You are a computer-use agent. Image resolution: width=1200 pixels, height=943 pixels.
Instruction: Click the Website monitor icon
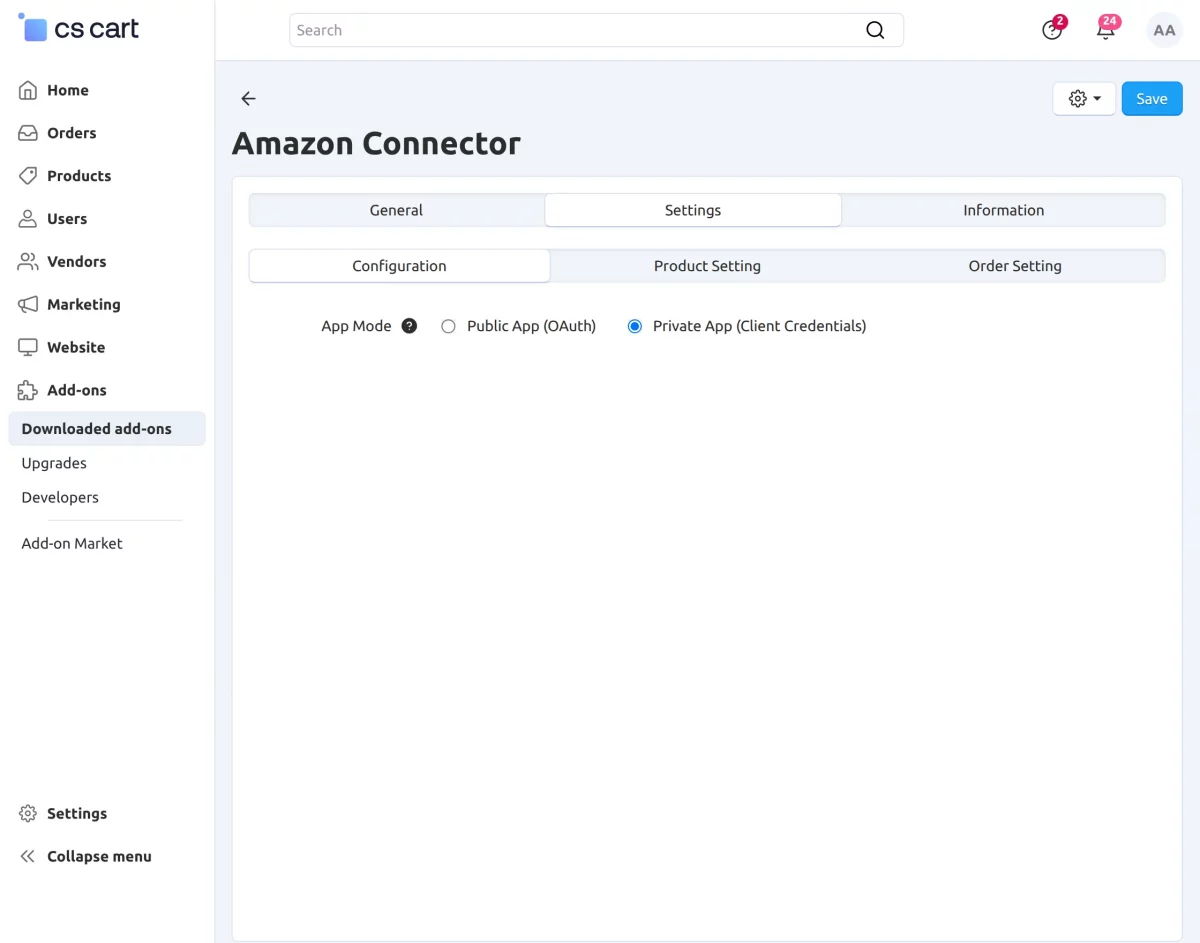click(x=28, y=348)
